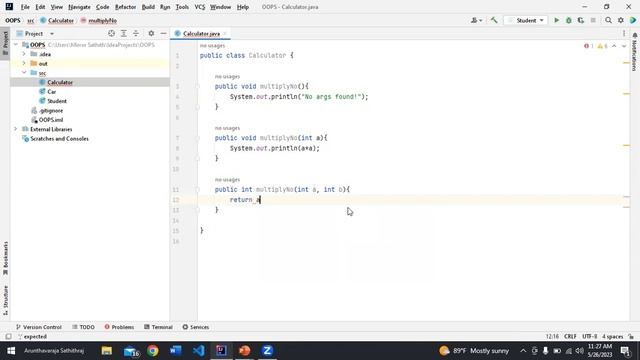The width and height of the screenshot is (640, 360).
Task: Close the Calculator.java tab
Action: pyautogui.click(x=225, y=33)
